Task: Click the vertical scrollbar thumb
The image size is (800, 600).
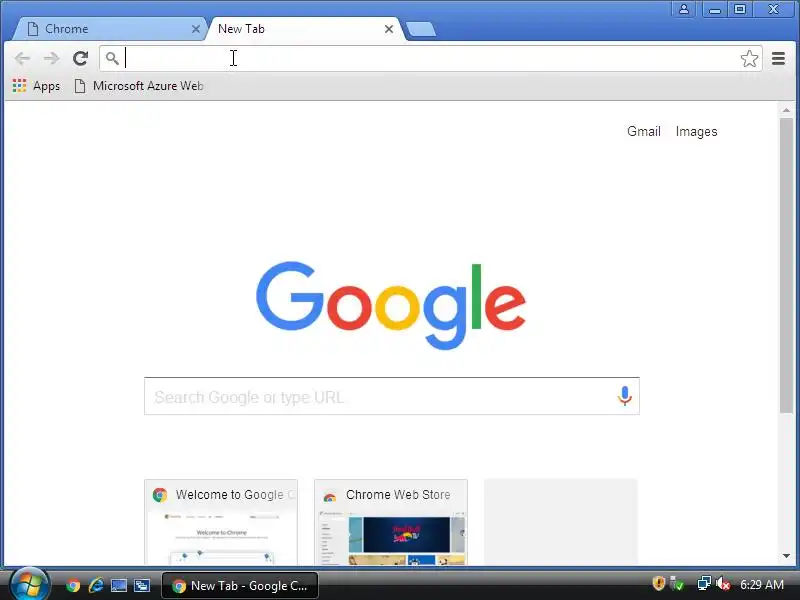Action: click(786, 265)
